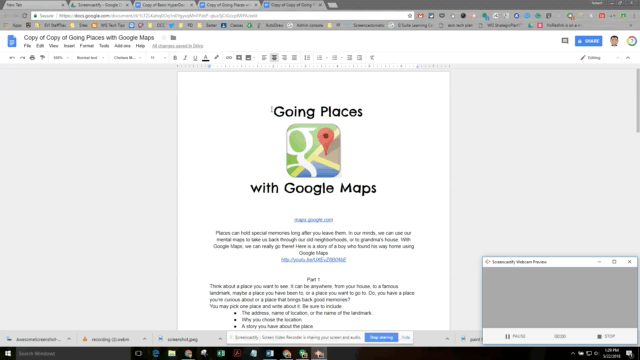
Task: Open the Normal text styles dropdown
Action: tap(90, 58)
